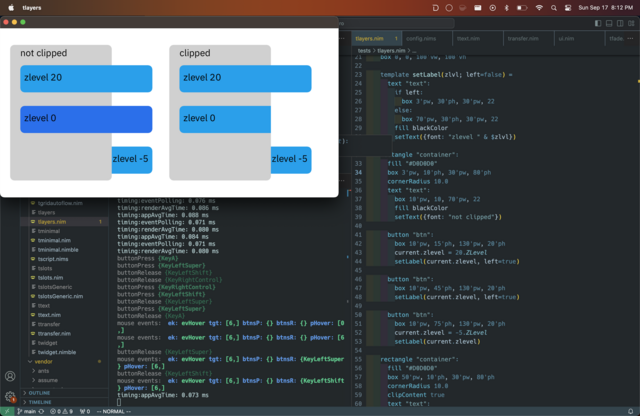Open the macOS Control Center icon
The height and width of the screenshot is (416, 640).
tap(568, 8)
